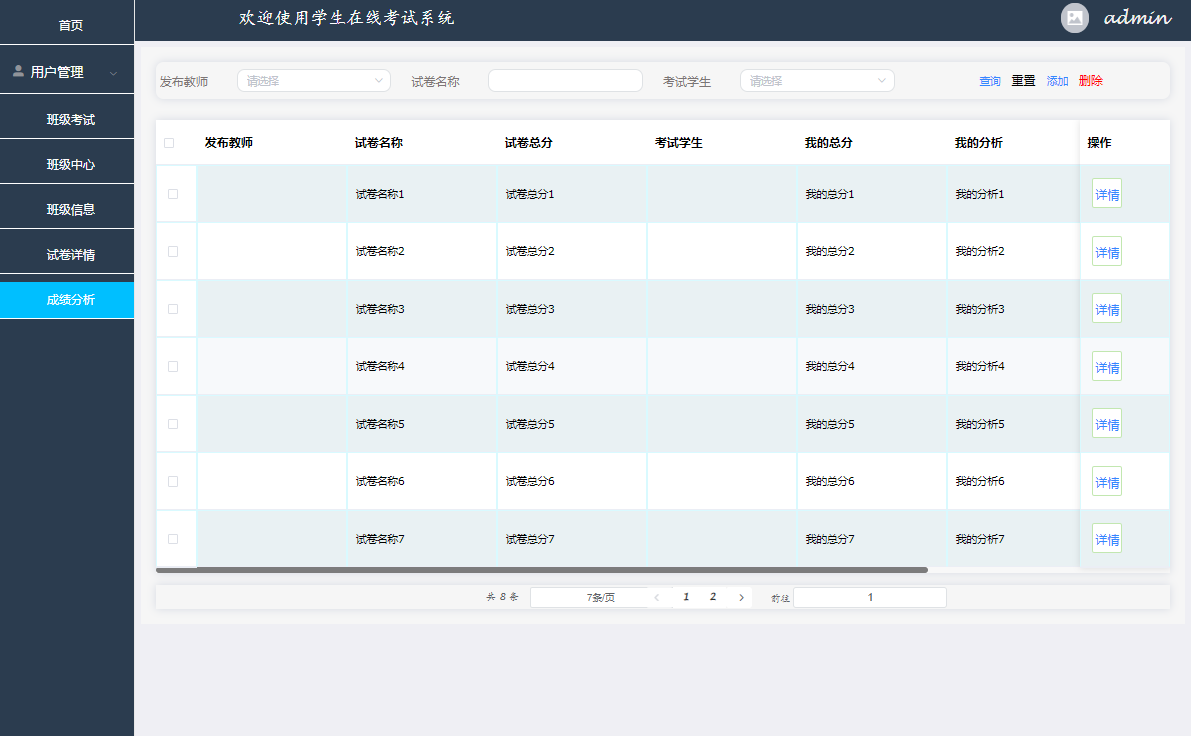Open the 考试学生 dropdown filter
Image resolution: width=1191 pixels, height=736 pixels.
coord(817,81)
